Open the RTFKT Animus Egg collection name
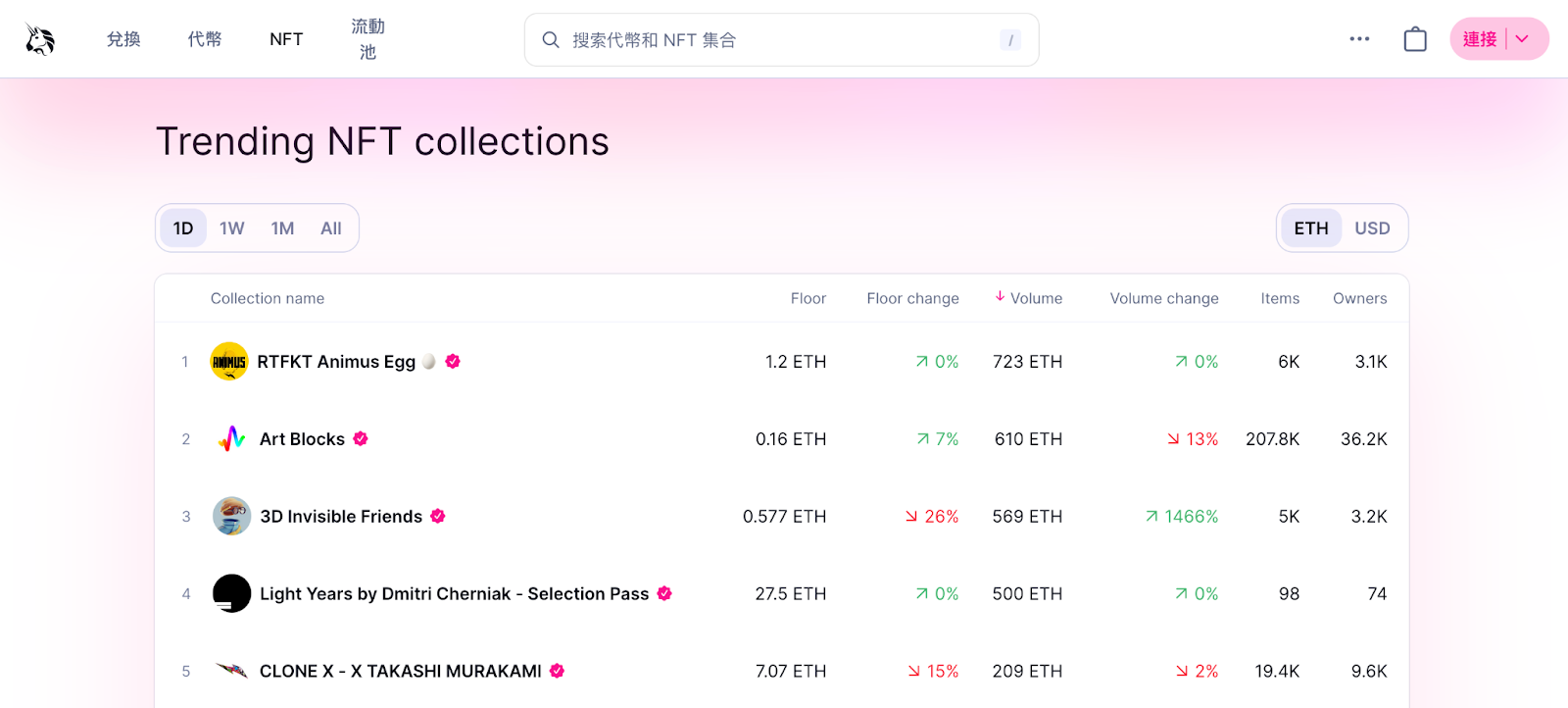The height and width of the screenshot is (708, 1568). pyautogui.click(x=336, y=362)
